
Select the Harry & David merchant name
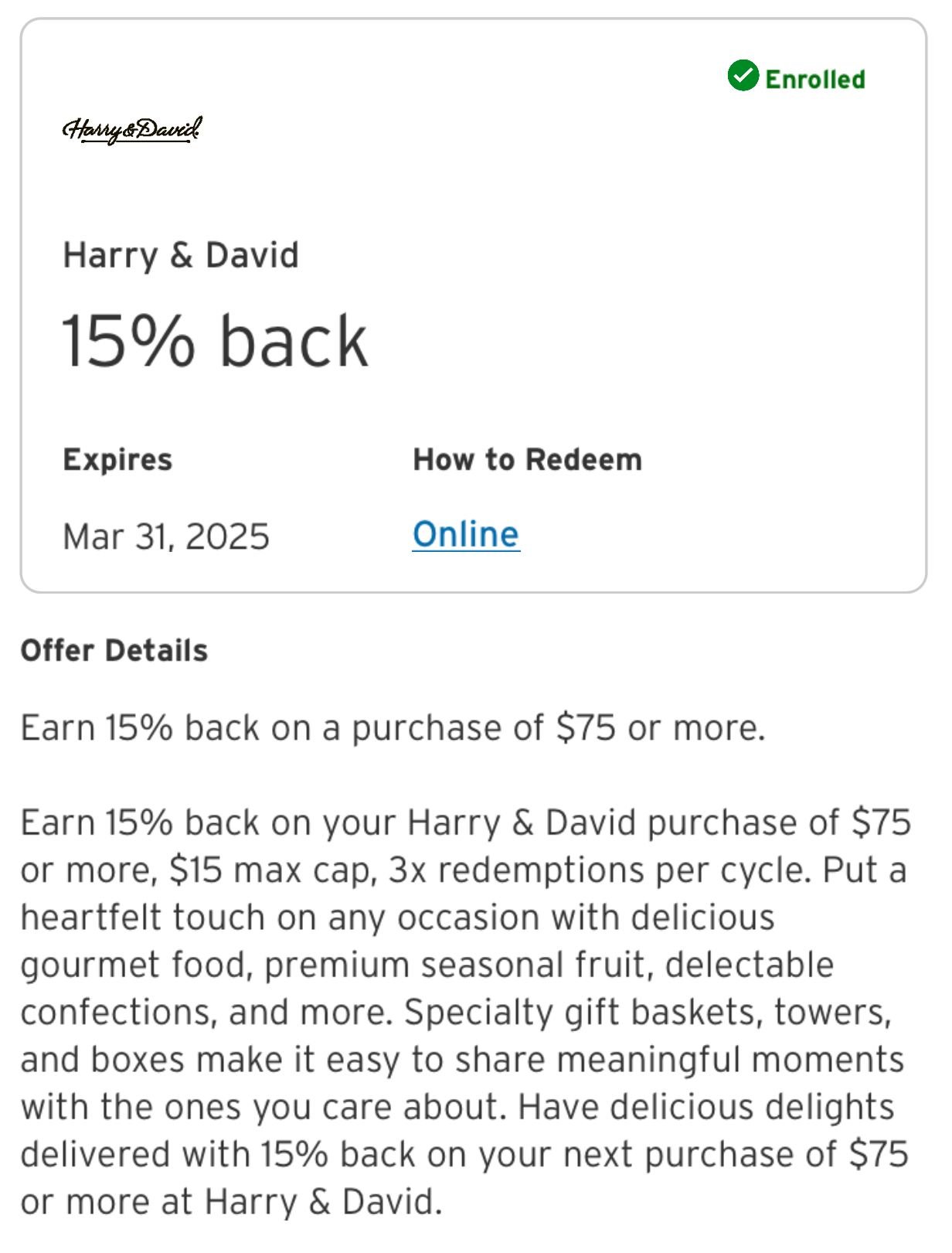click(181, 255)
